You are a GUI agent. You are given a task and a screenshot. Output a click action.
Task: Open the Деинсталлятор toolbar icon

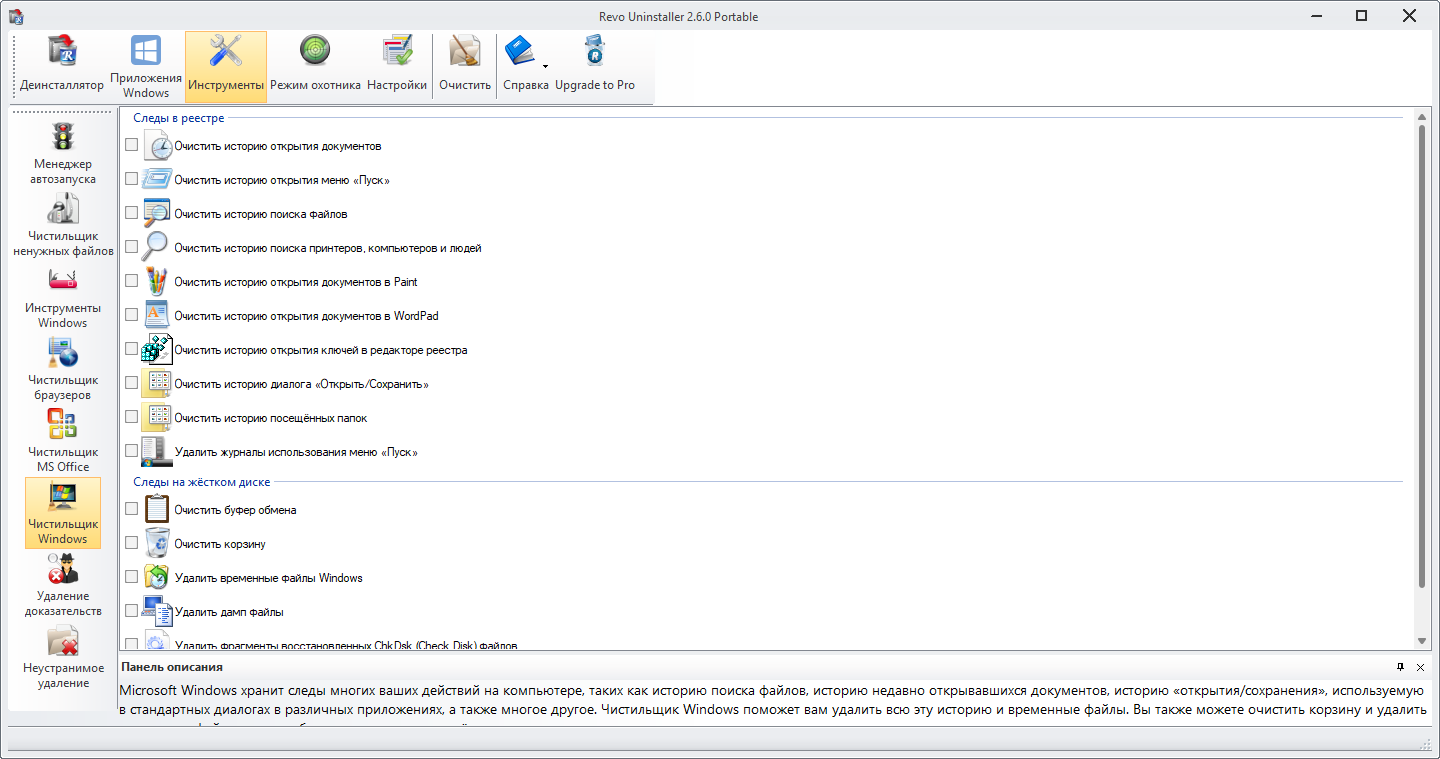point(62,67)
